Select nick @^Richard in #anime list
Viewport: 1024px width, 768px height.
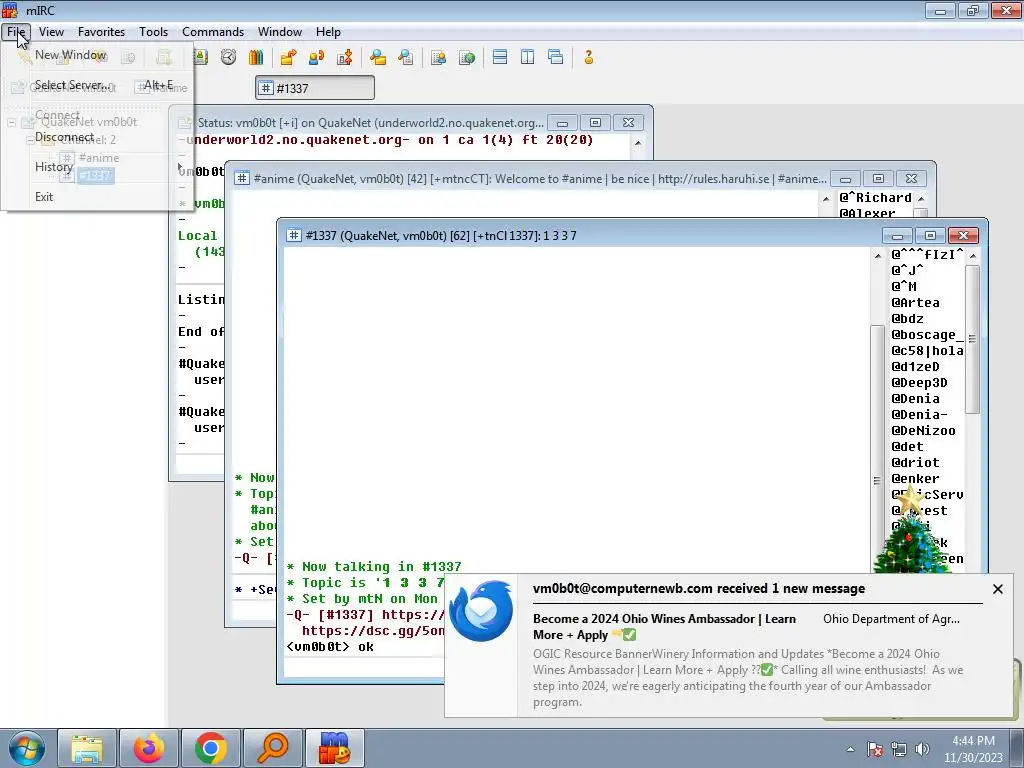(x=875, y=197)
